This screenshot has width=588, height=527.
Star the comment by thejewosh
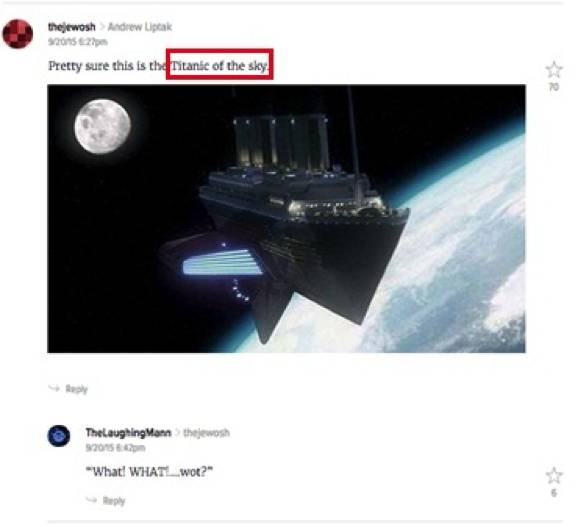point(554,70)
